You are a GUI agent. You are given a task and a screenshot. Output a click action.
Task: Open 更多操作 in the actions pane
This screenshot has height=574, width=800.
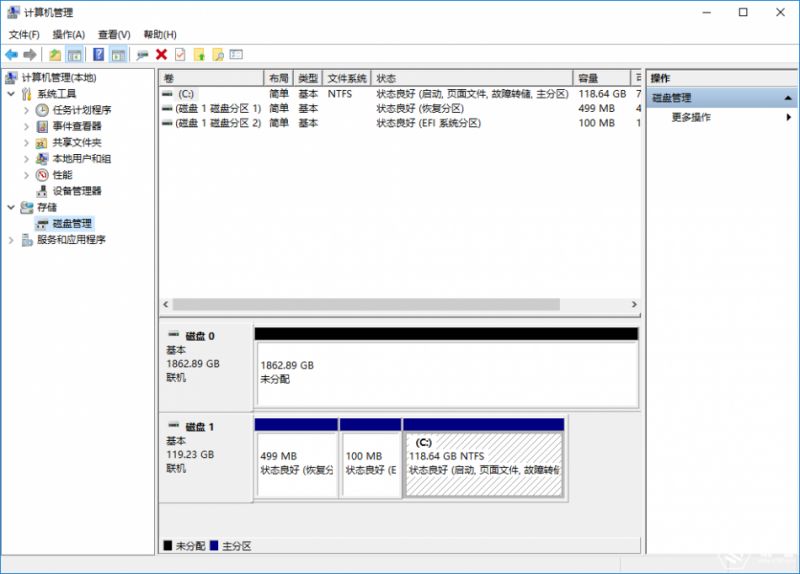click(690, 117)
